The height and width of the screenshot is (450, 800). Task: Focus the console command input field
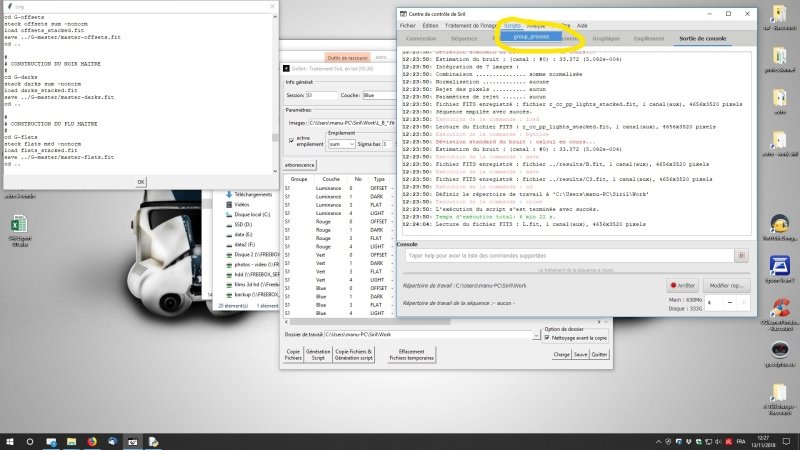(570, 256)
